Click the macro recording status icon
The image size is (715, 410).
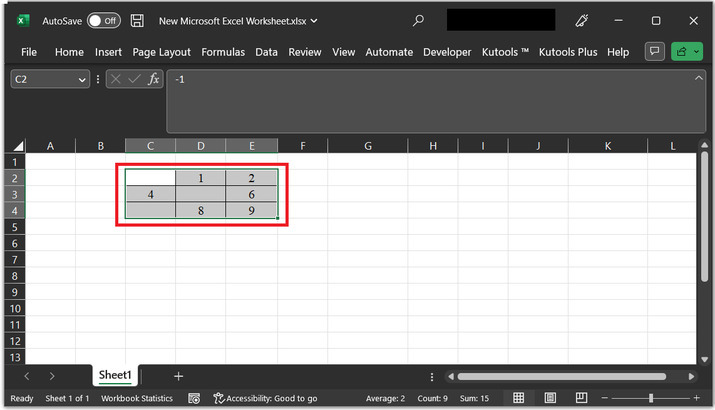[194, 398]
